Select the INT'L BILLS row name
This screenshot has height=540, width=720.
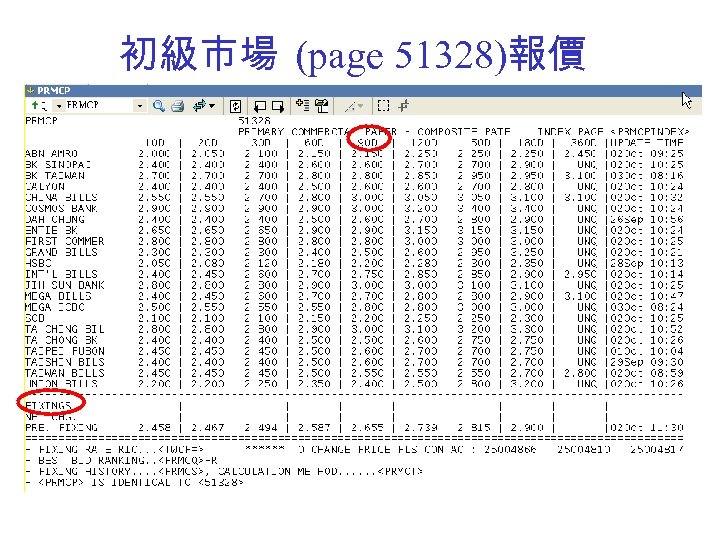(x=61, y=274)
